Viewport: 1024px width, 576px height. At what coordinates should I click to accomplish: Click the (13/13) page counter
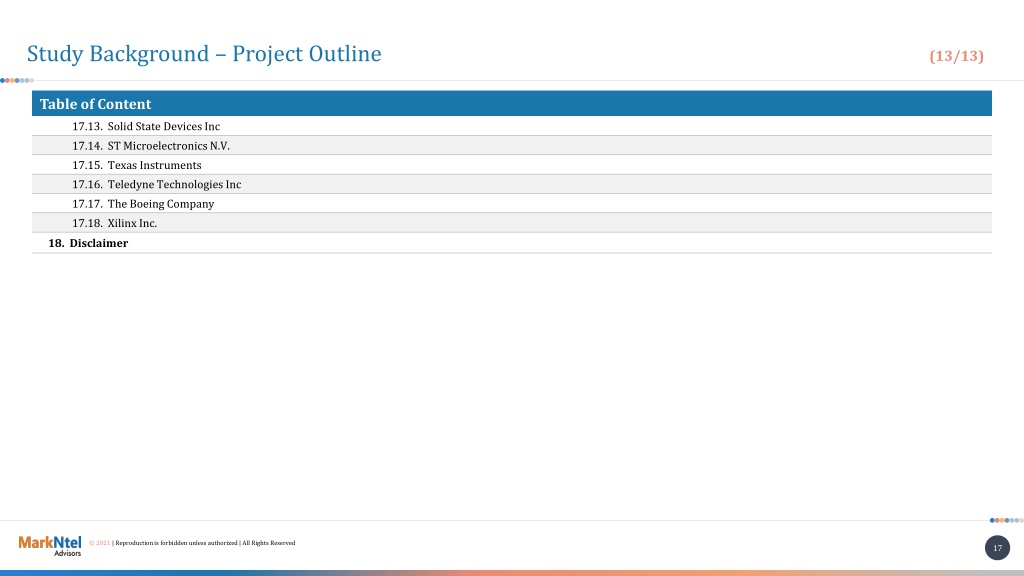point(956,56)
